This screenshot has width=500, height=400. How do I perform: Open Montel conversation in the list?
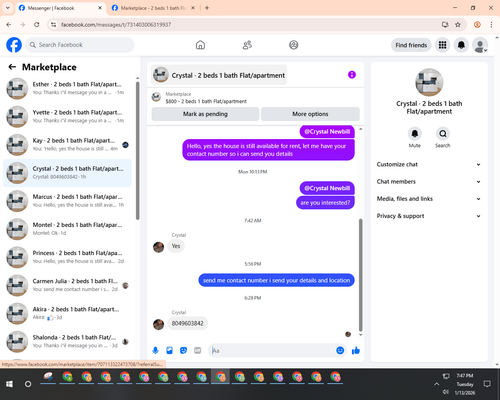tap(67, 229)
